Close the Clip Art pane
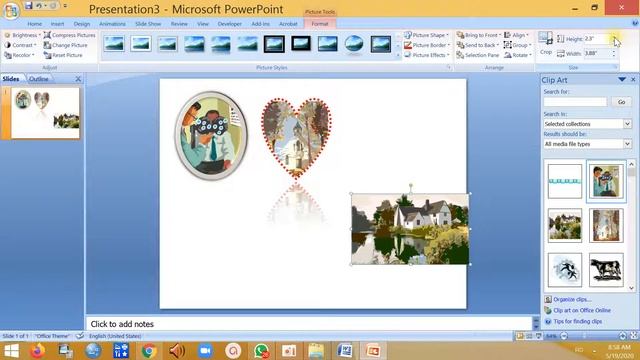Viewport: 640px width, 360px height. click(x=633, y=80)
